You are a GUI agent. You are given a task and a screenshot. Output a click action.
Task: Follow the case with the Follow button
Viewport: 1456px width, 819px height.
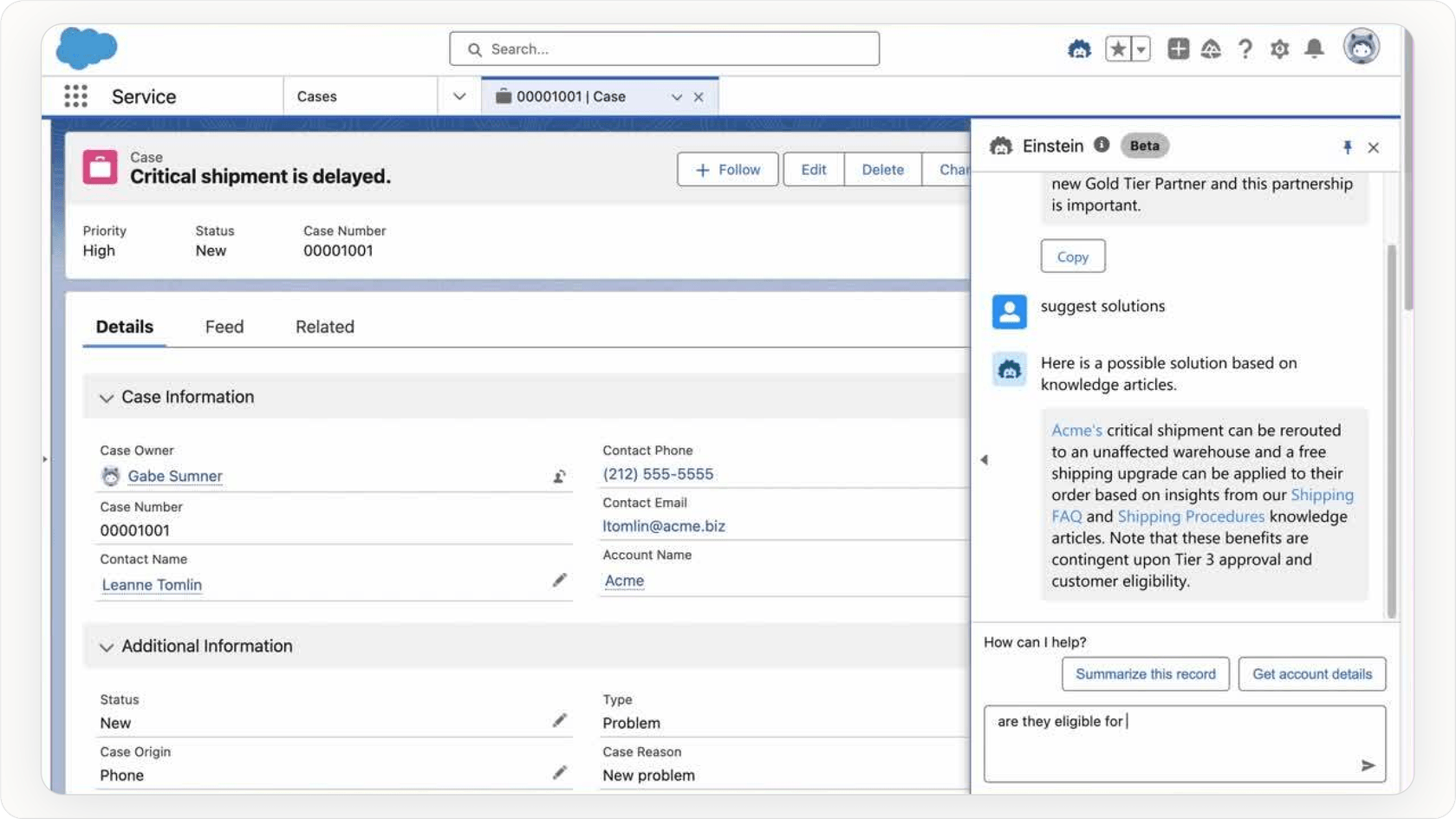pyautogui.click(x=727, y=169)
